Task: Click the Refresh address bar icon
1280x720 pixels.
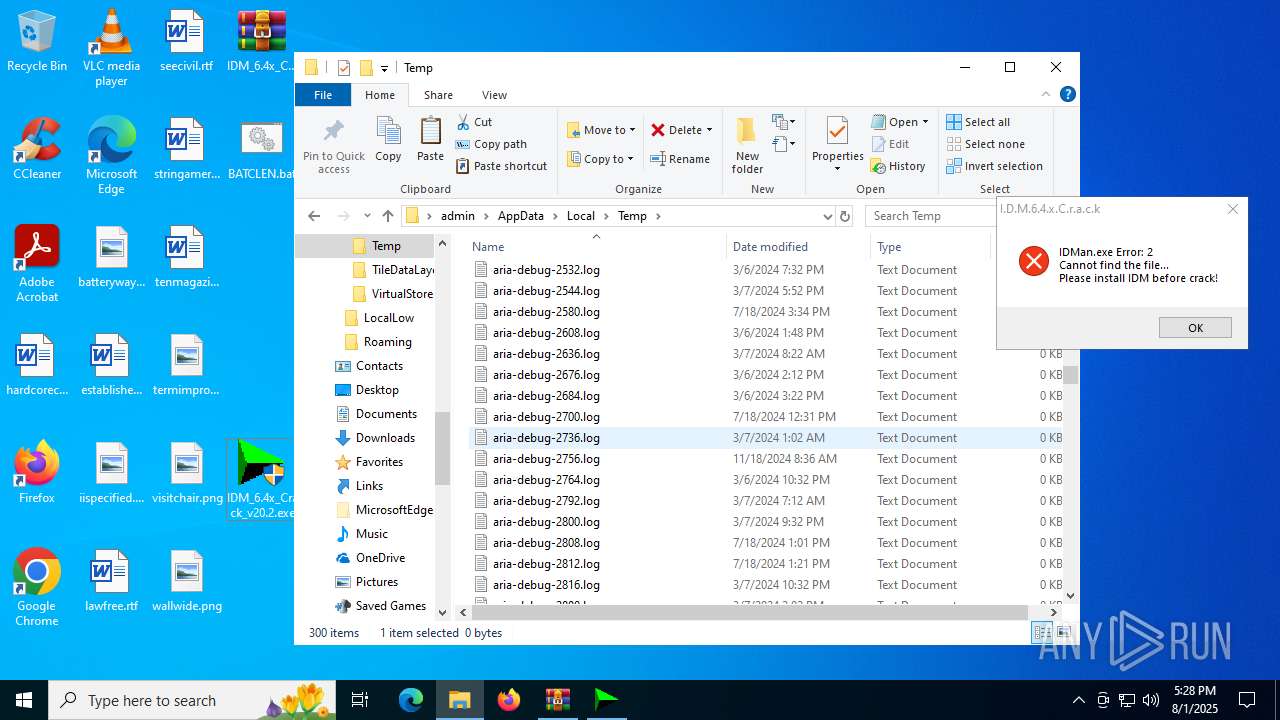Action: [x=845, y=216]
